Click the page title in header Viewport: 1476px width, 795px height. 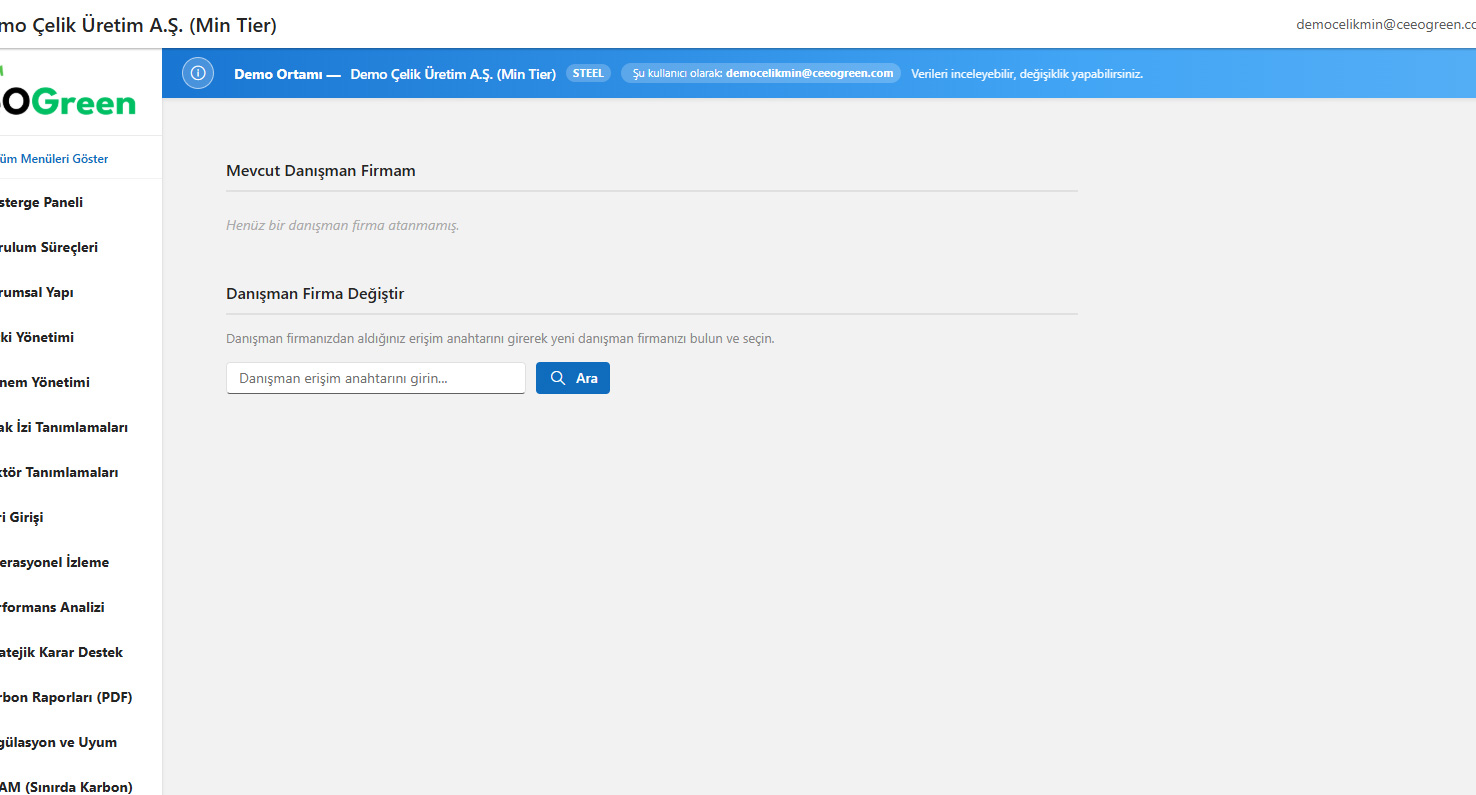[x=139, y=25]
